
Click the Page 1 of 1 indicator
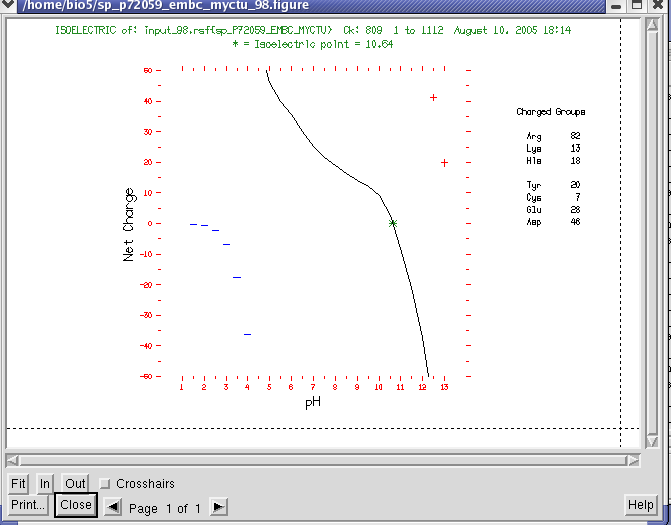click(x=165, y=508)
